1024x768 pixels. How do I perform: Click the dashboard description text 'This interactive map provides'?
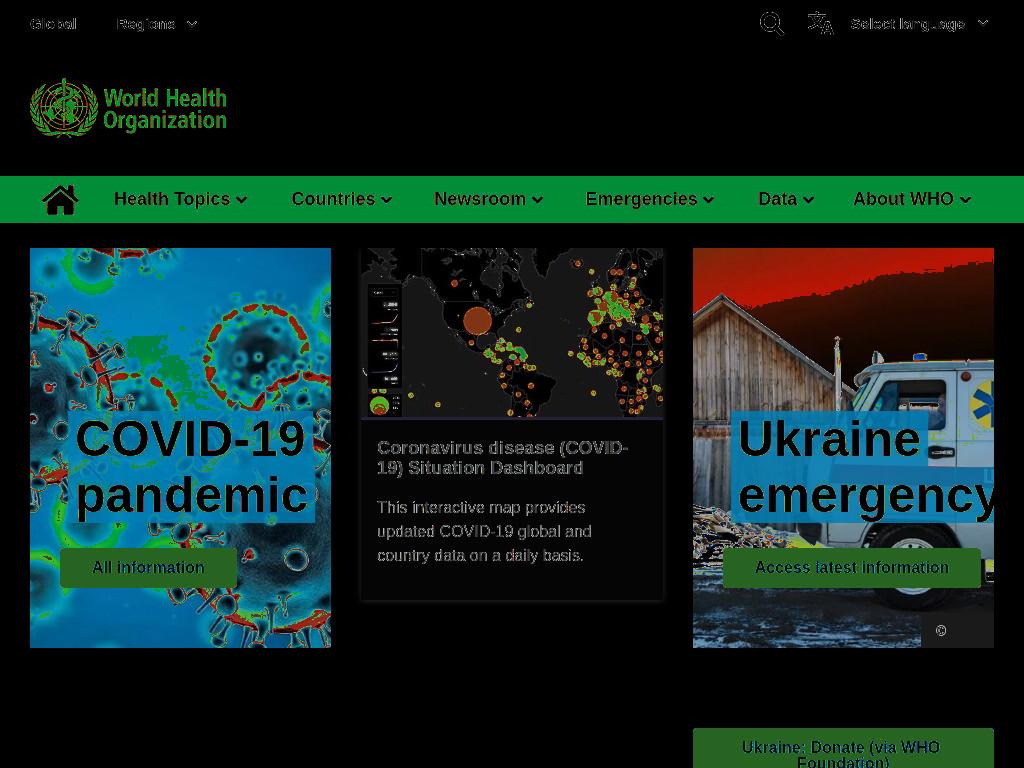pos(481,507)
